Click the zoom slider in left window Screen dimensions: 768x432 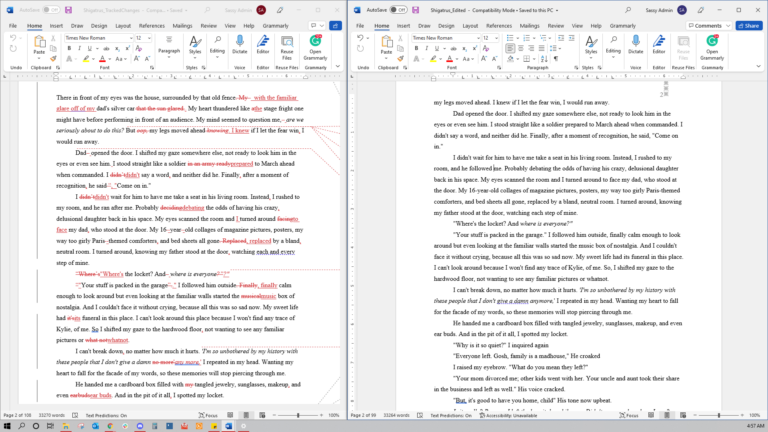[298, 415]
